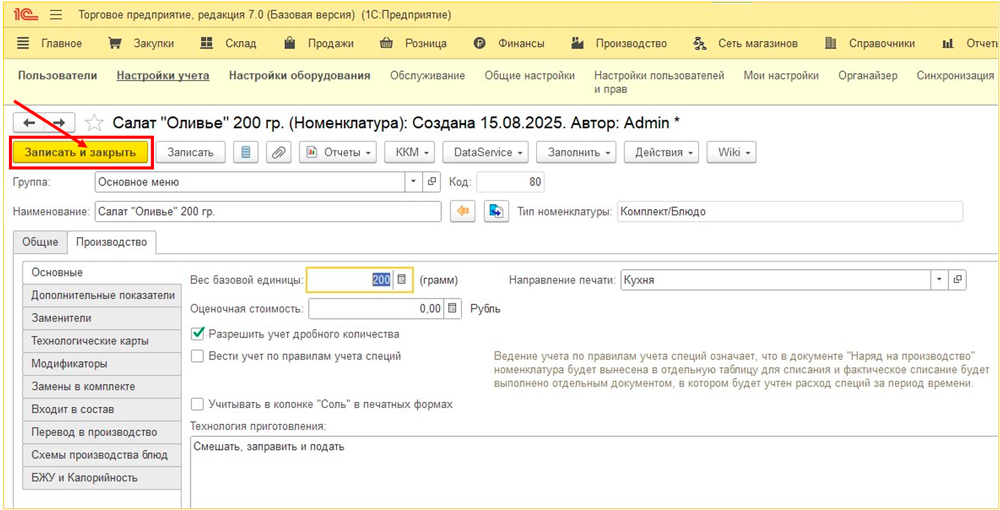The height and width of the screenshot is (510, 1000).
Task: Click the back navigation arrow
Action: click(29, 123)
